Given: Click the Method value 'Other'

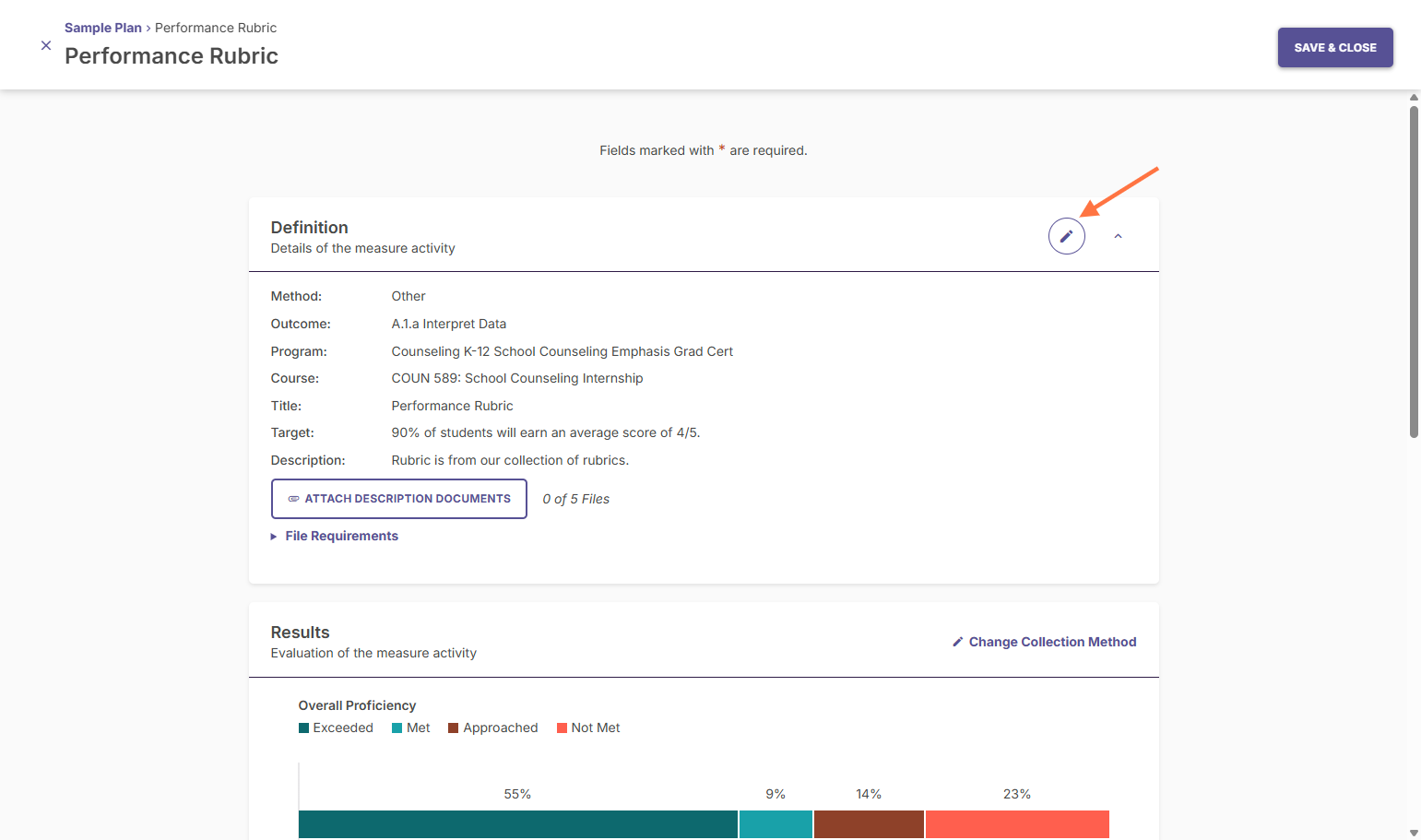Looking at the screenshot, I should (409, 296).
